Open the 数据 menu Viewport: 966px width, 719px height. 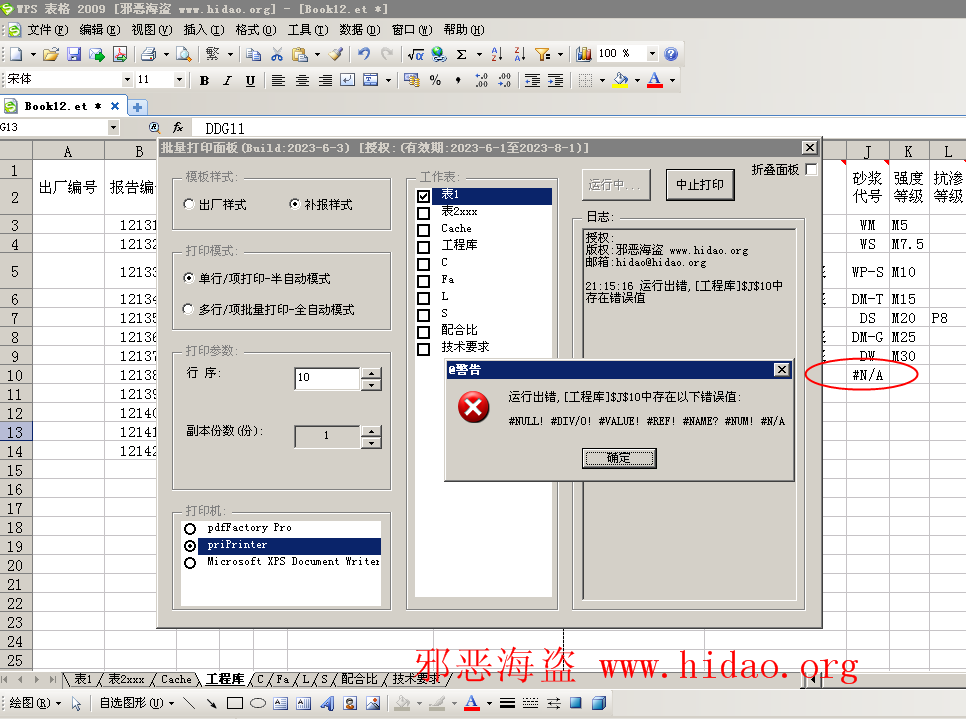tap(360, 30)
